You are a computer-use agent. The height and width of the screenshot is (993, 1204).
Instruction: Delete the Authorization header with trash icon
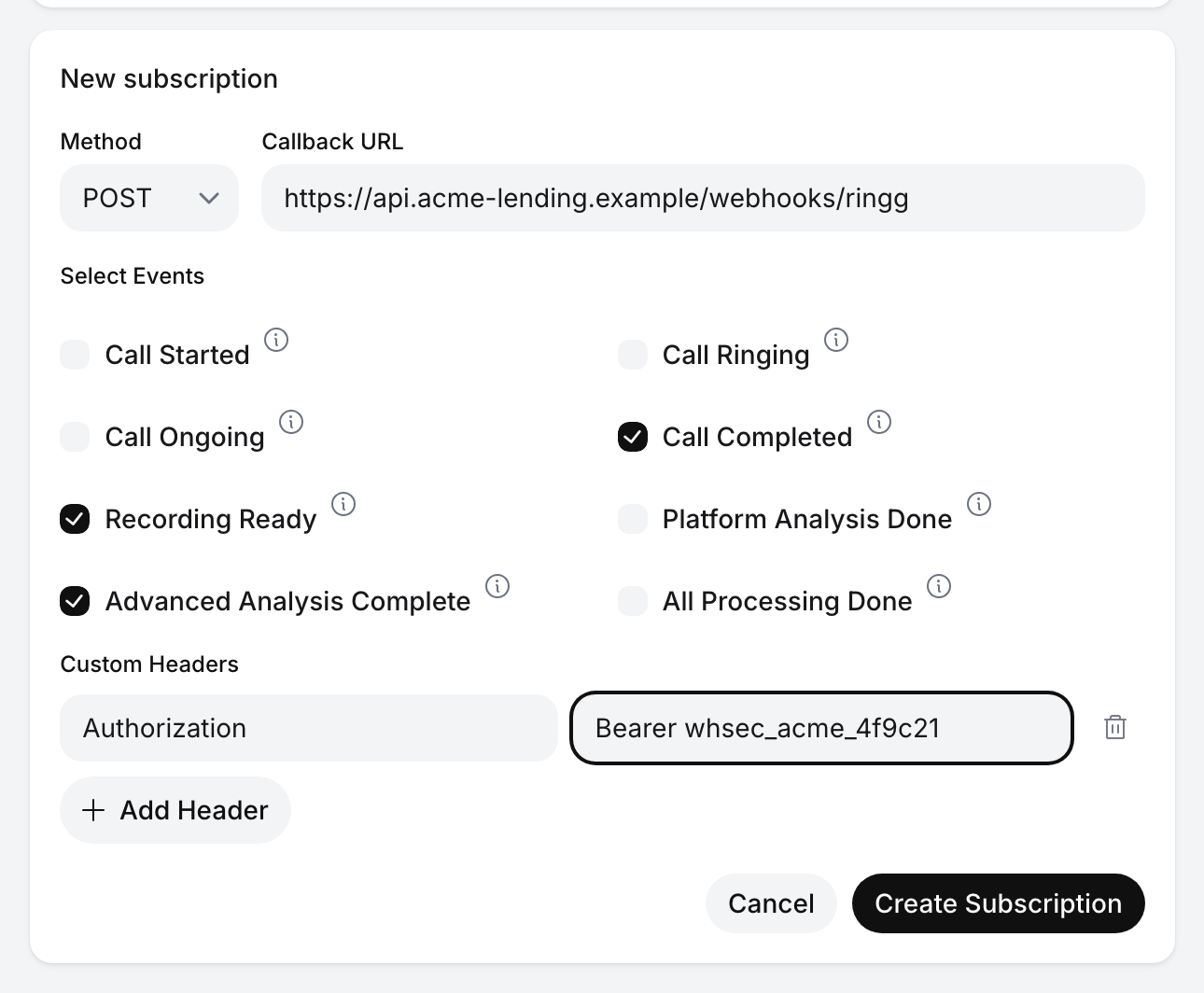[1115, 728]
